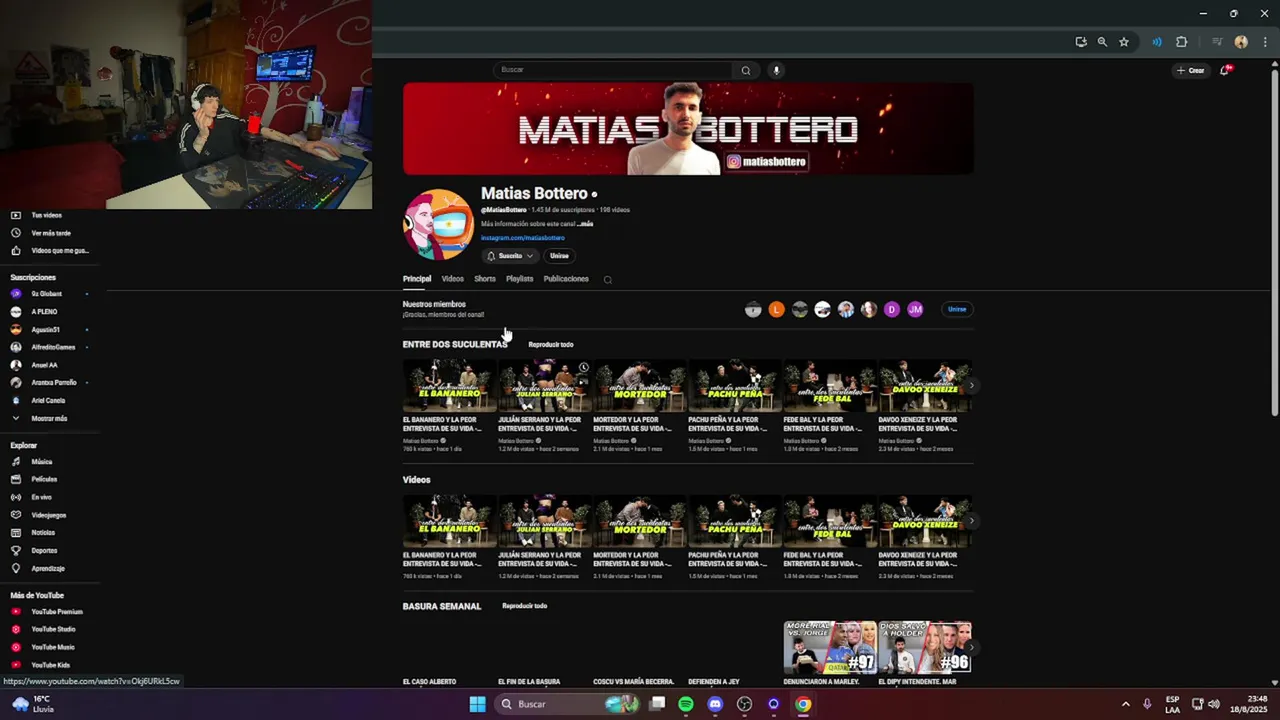This screenshot has width=1280, height=720.
Task: Open Basura Semanal #97 thumbnail
Action: click(830, 648)
